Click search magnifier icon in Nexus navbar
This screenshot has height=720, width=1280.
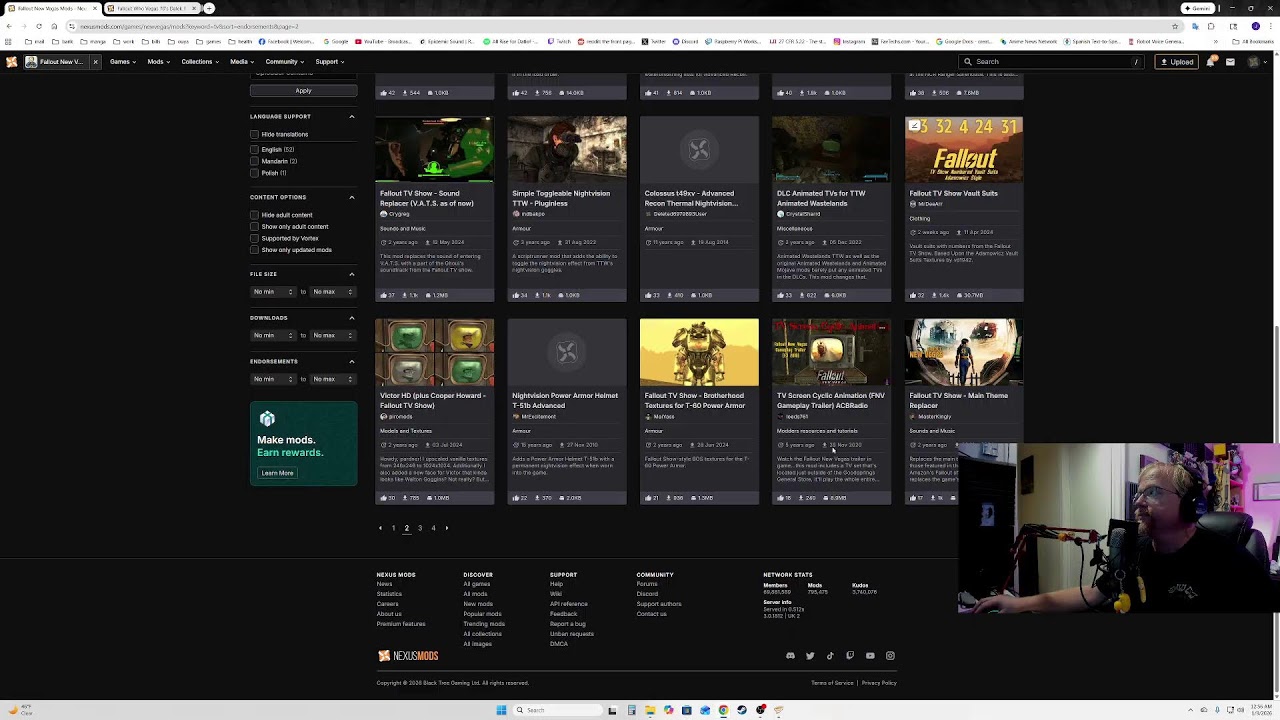click(967, 62)
